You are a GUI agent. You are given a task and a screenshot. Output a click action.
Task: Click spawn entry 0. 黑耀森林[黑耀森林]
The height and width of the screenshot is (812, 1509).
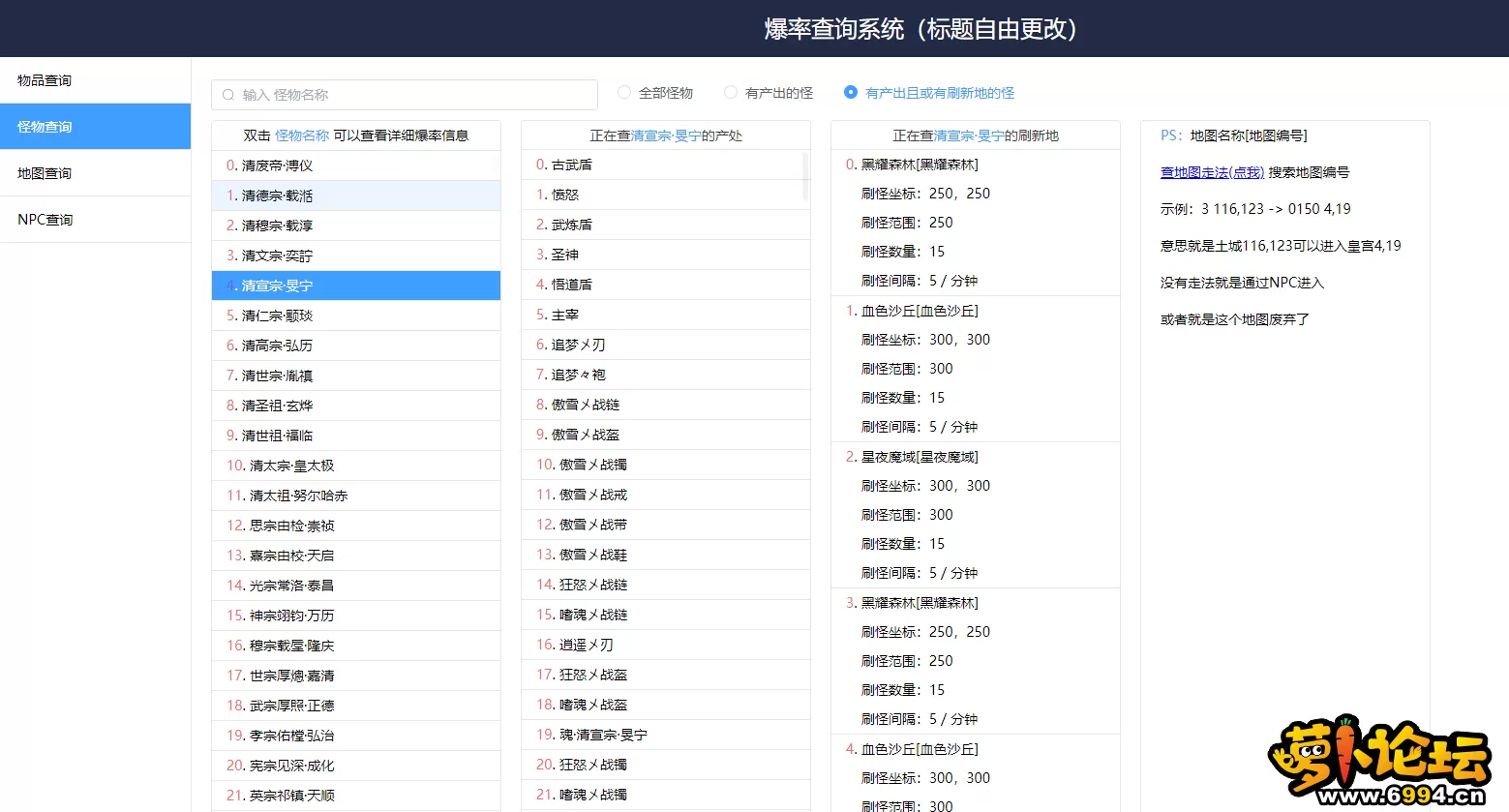(912, 165)
